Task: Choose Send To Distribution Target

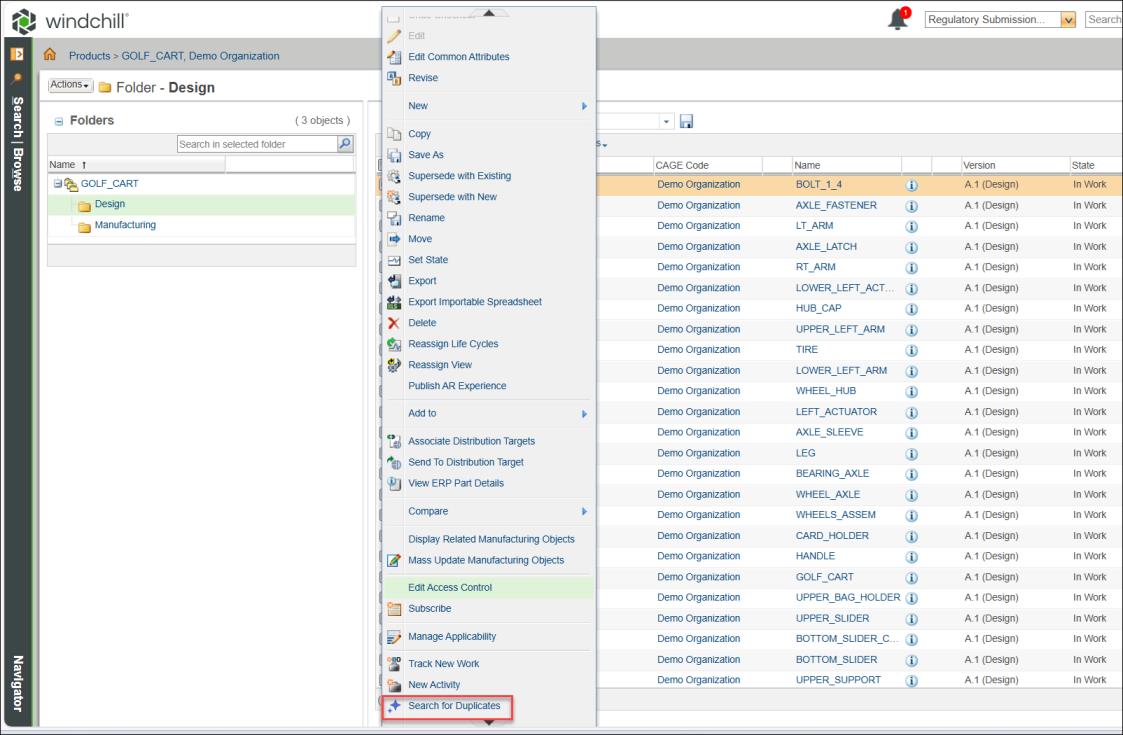Action: (x=466, y=462)
